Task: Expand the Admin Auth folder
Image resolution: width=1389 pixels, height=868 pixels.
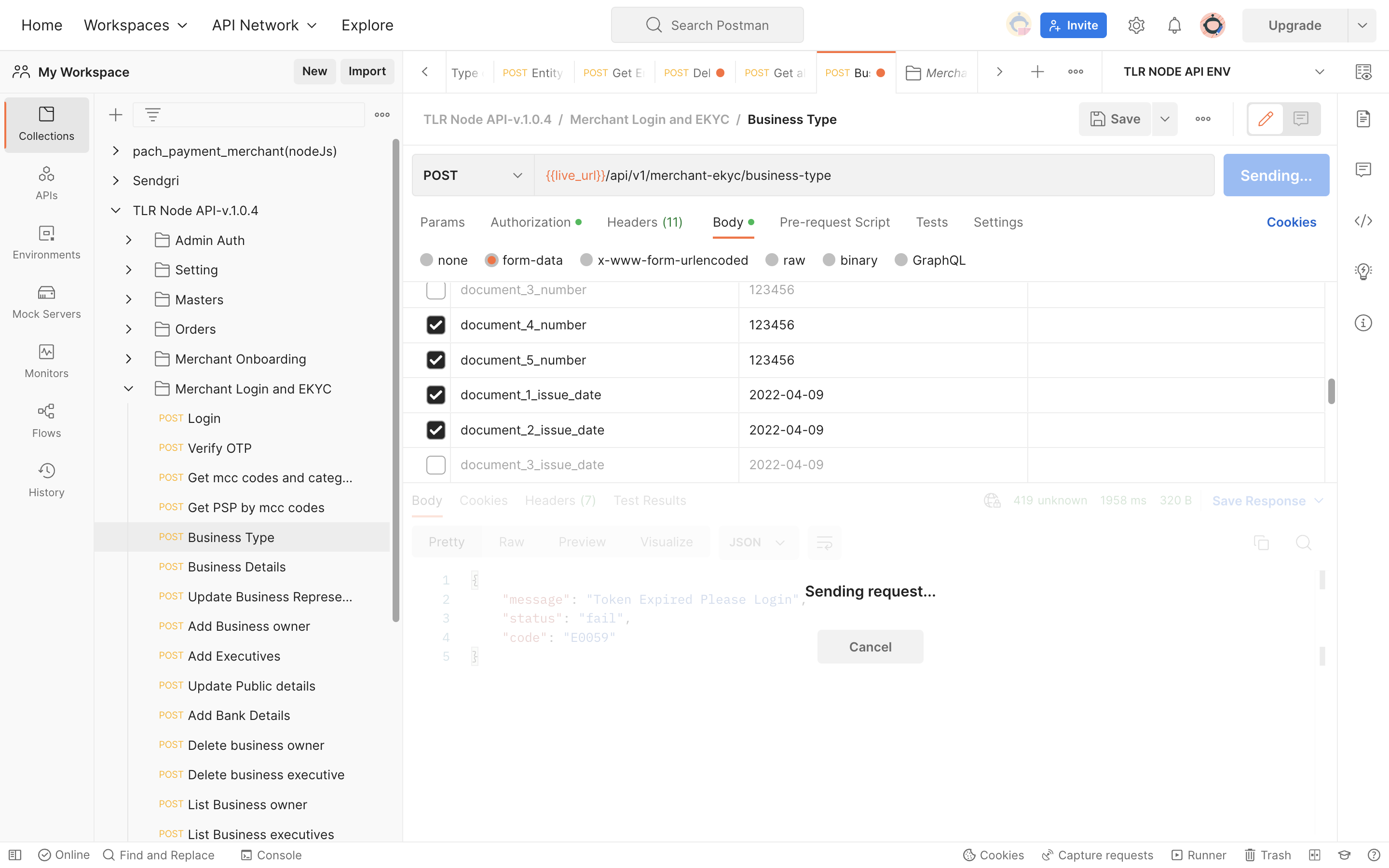Action: coord(129,241)
